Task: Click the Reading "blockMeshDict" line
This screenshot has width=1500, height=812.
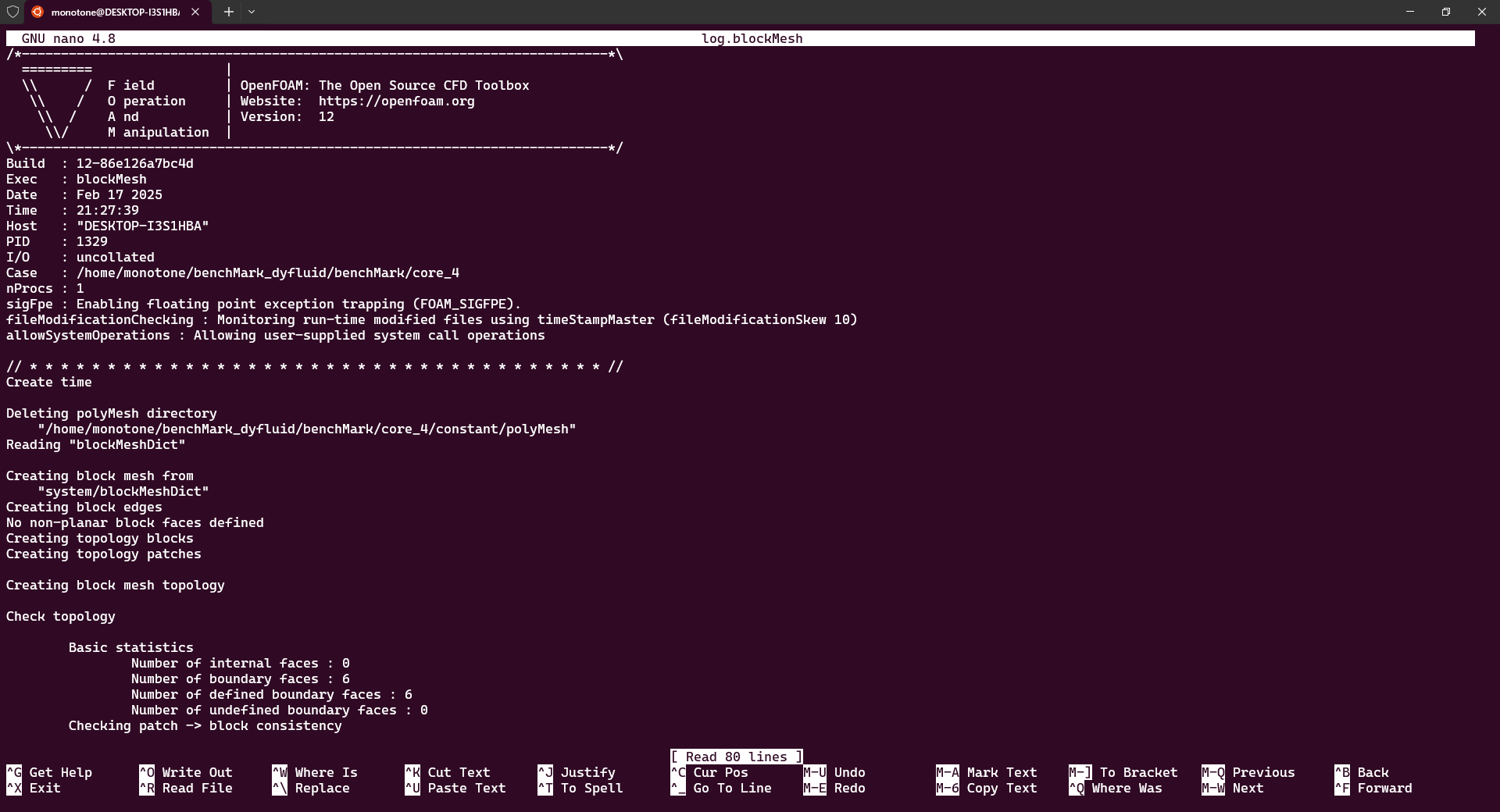Action: pos(96,444)
